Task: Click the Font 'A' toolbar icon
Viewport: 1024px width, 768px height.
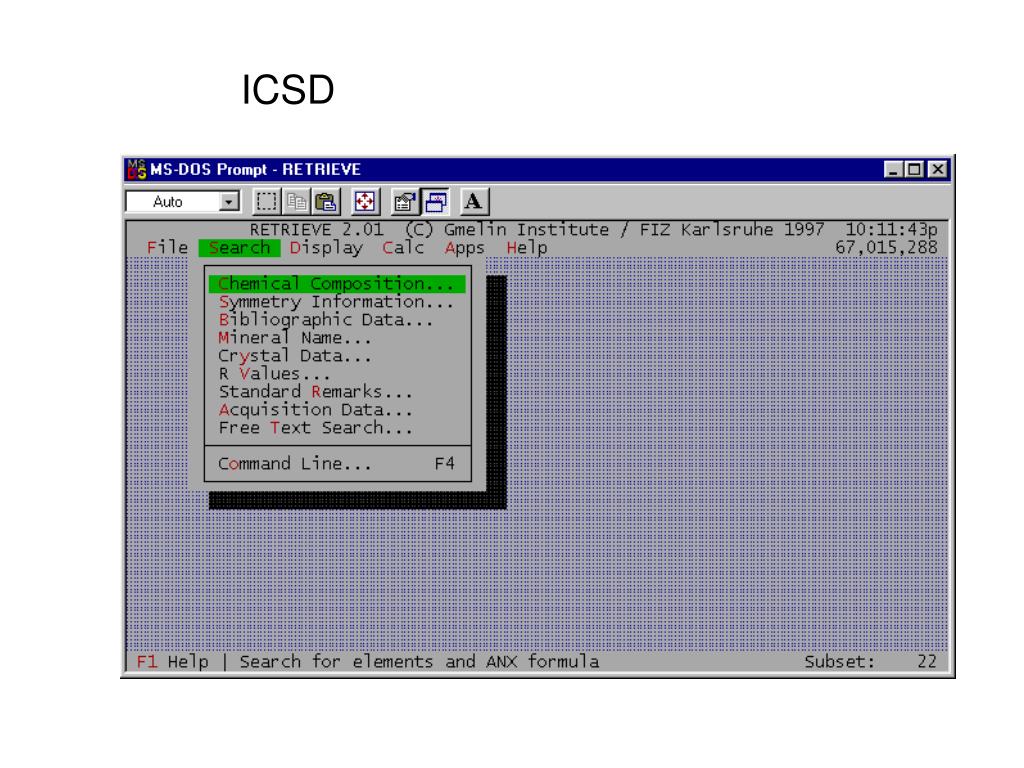Action: [x=474, y=202]
